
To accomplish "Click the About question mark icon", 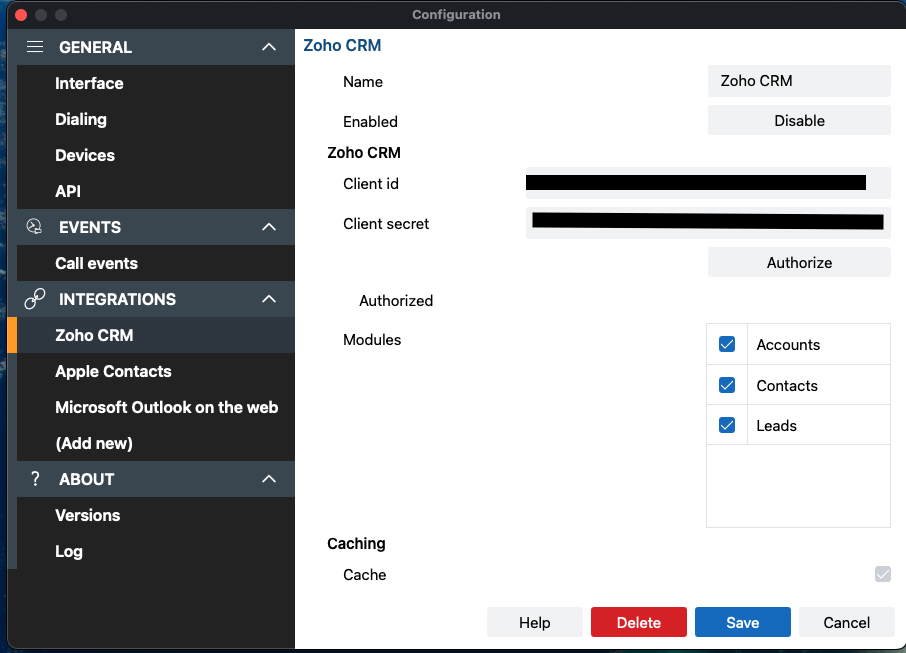I will [x=35, y=478].
